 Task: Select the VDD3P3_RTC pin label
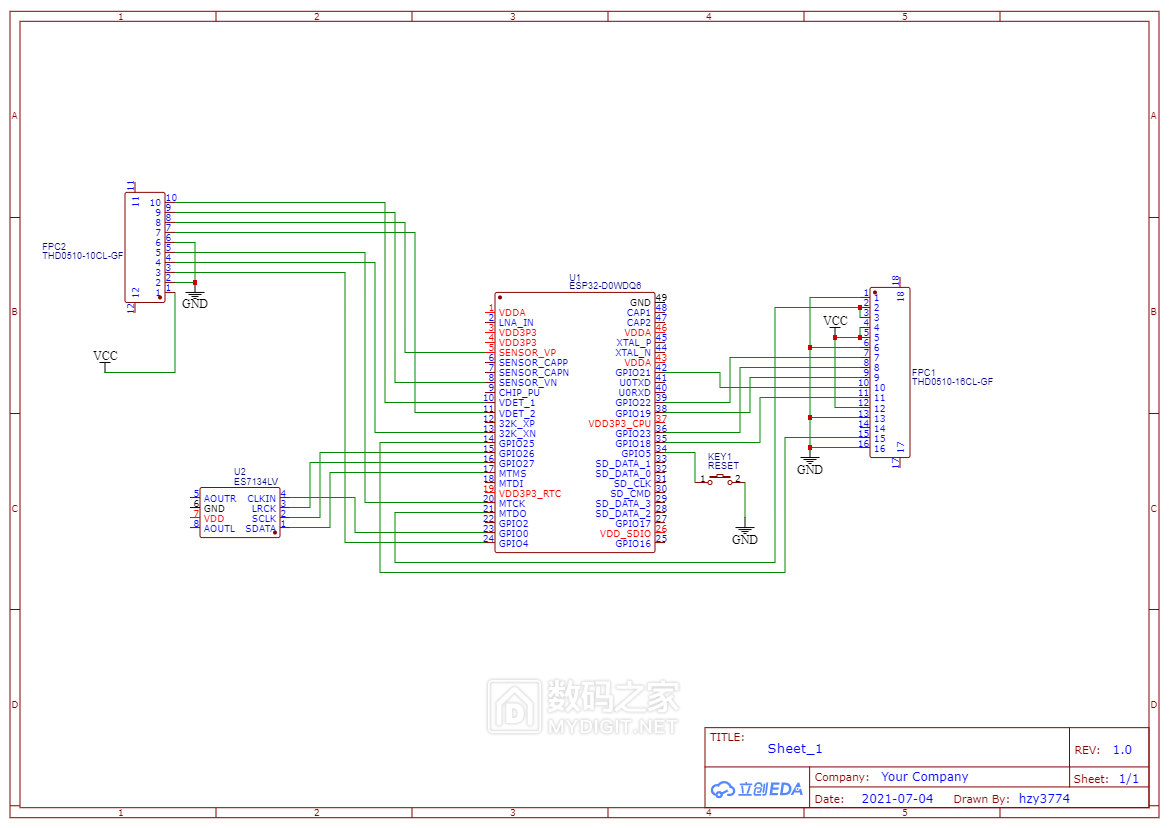coord(530,493)
